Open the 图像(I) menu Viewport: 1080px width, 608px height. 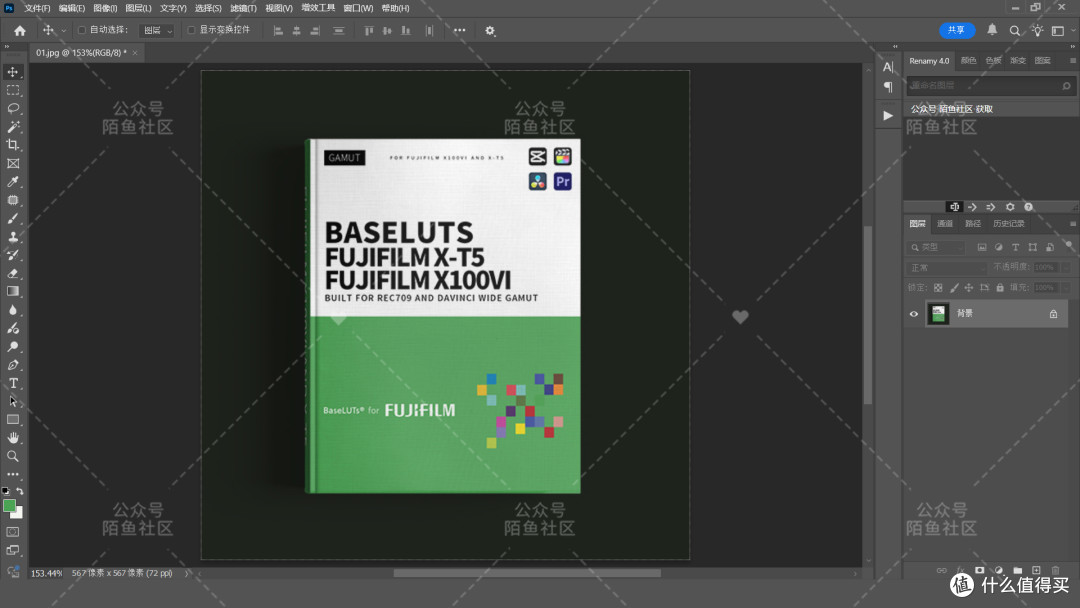[x=105, y=8]
